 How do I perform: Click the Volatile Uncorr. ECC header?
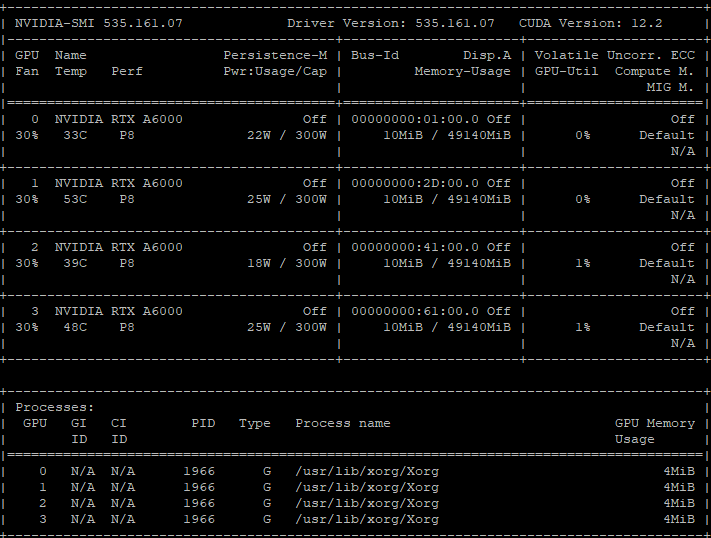pyautogui.click(x=614, y=55)
